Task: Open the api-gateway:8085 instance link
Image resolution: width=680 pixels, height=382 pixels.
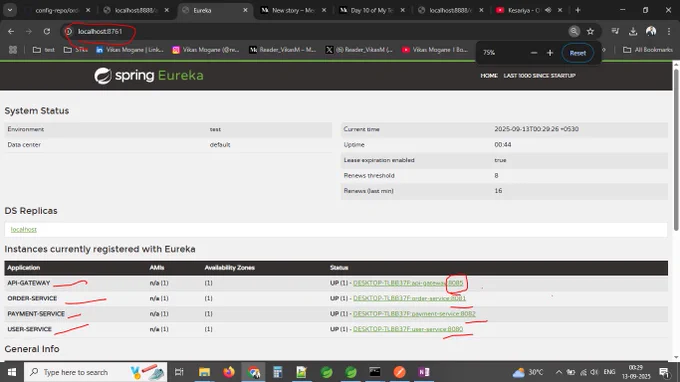Action: [408, 283]
